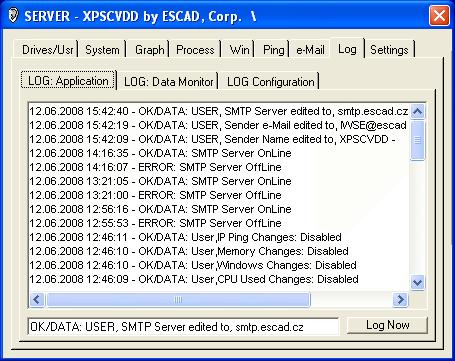Switch to the e-Mail tab
This screenshot has height=361, width=455.
click(x=310, y=50)
